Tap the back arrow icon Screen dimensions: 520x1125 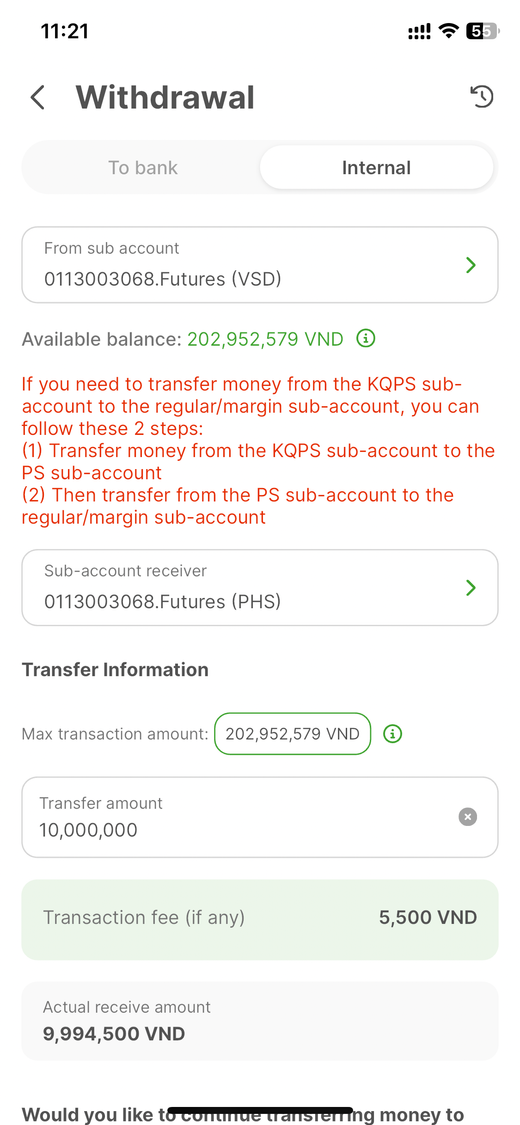(38, 97)
